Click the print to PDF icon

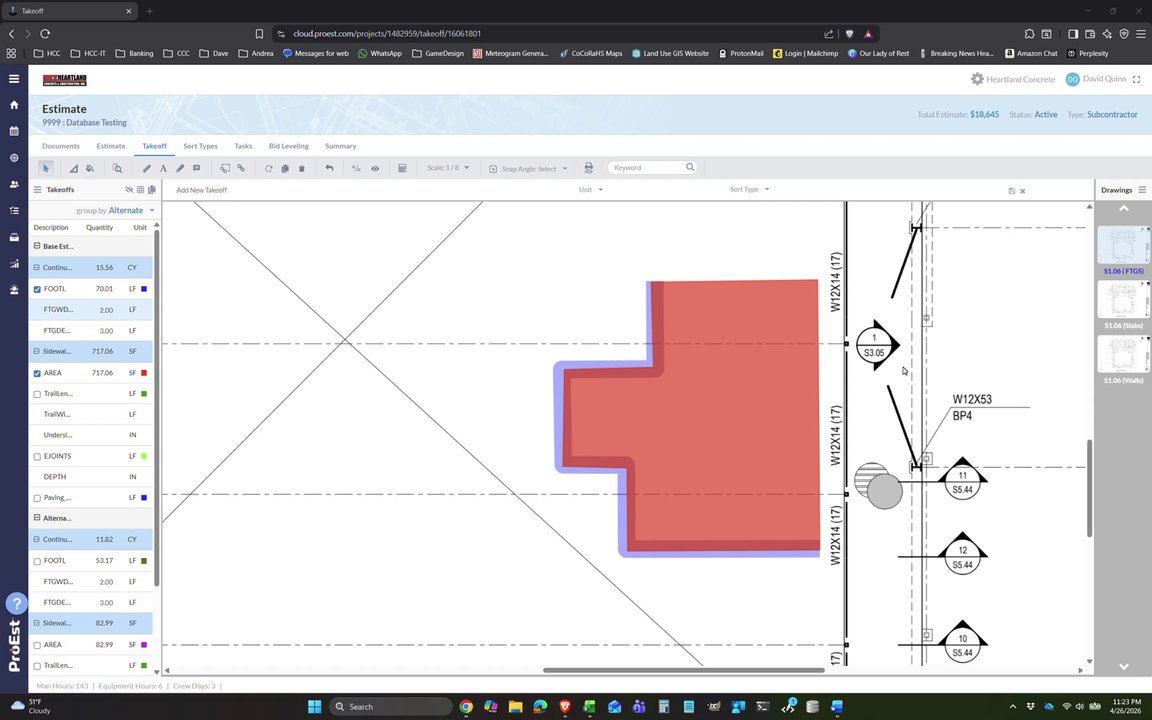pos(588,168)
